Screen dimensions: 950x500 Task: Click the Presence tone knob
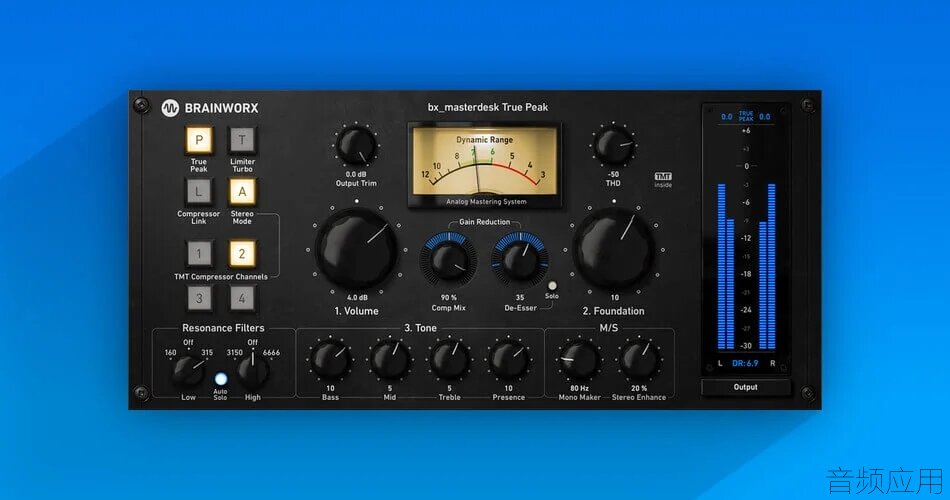pyautogui.click(x=508, y=360)
